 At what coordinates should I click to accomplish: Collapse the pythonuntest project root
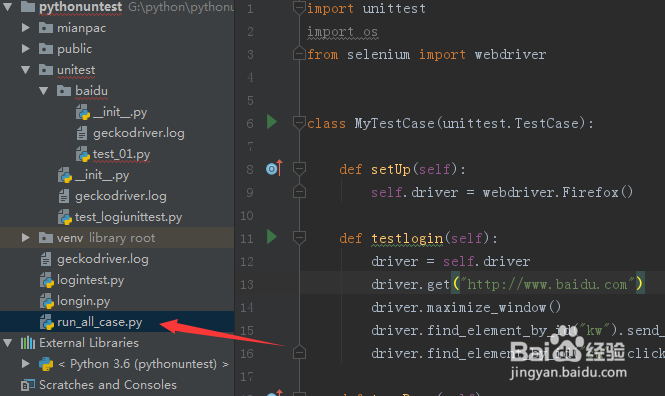point(8,6)
